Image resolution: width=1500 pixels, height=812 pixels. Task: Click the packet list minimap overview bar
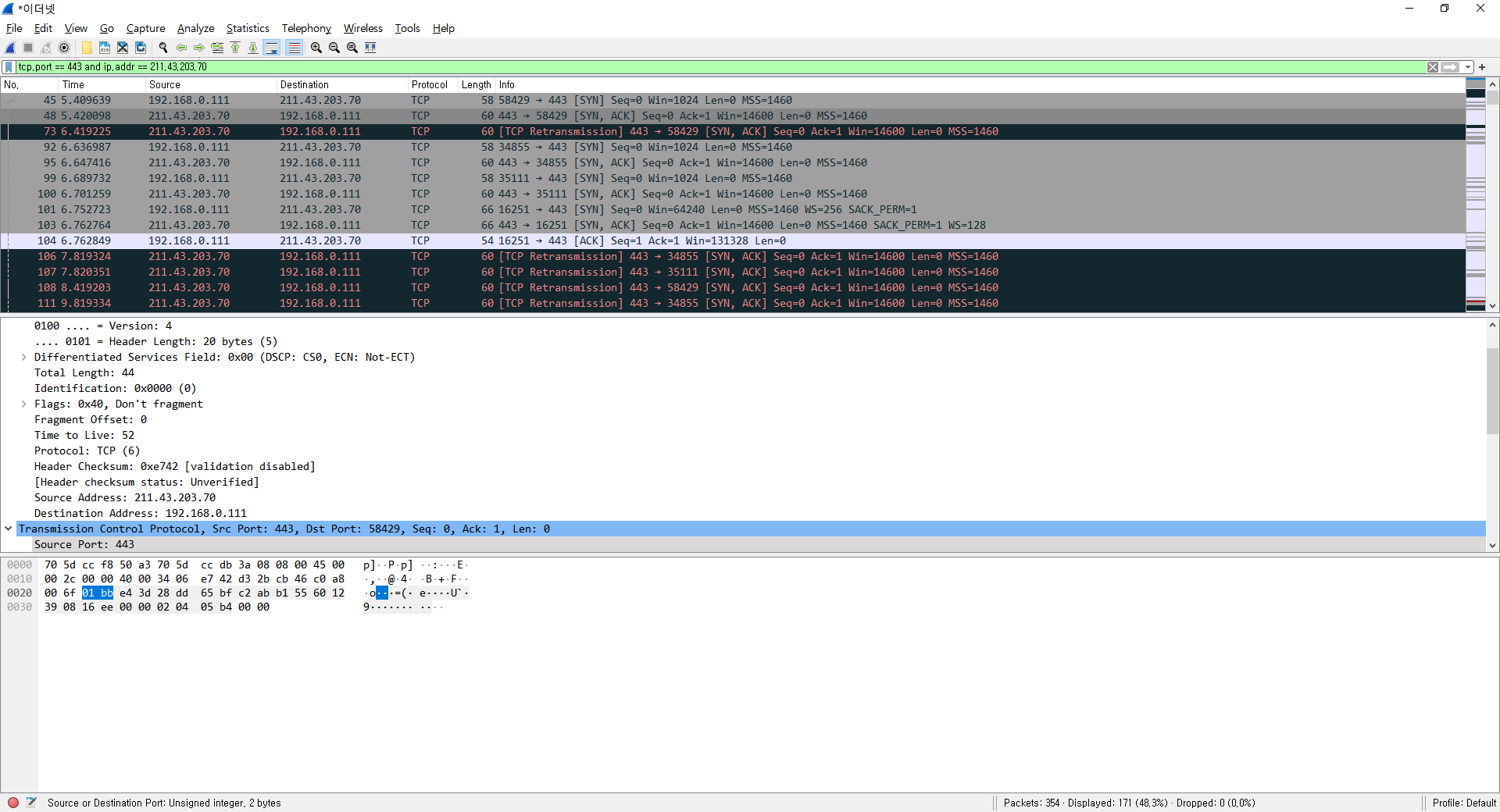click(1475, 194)
